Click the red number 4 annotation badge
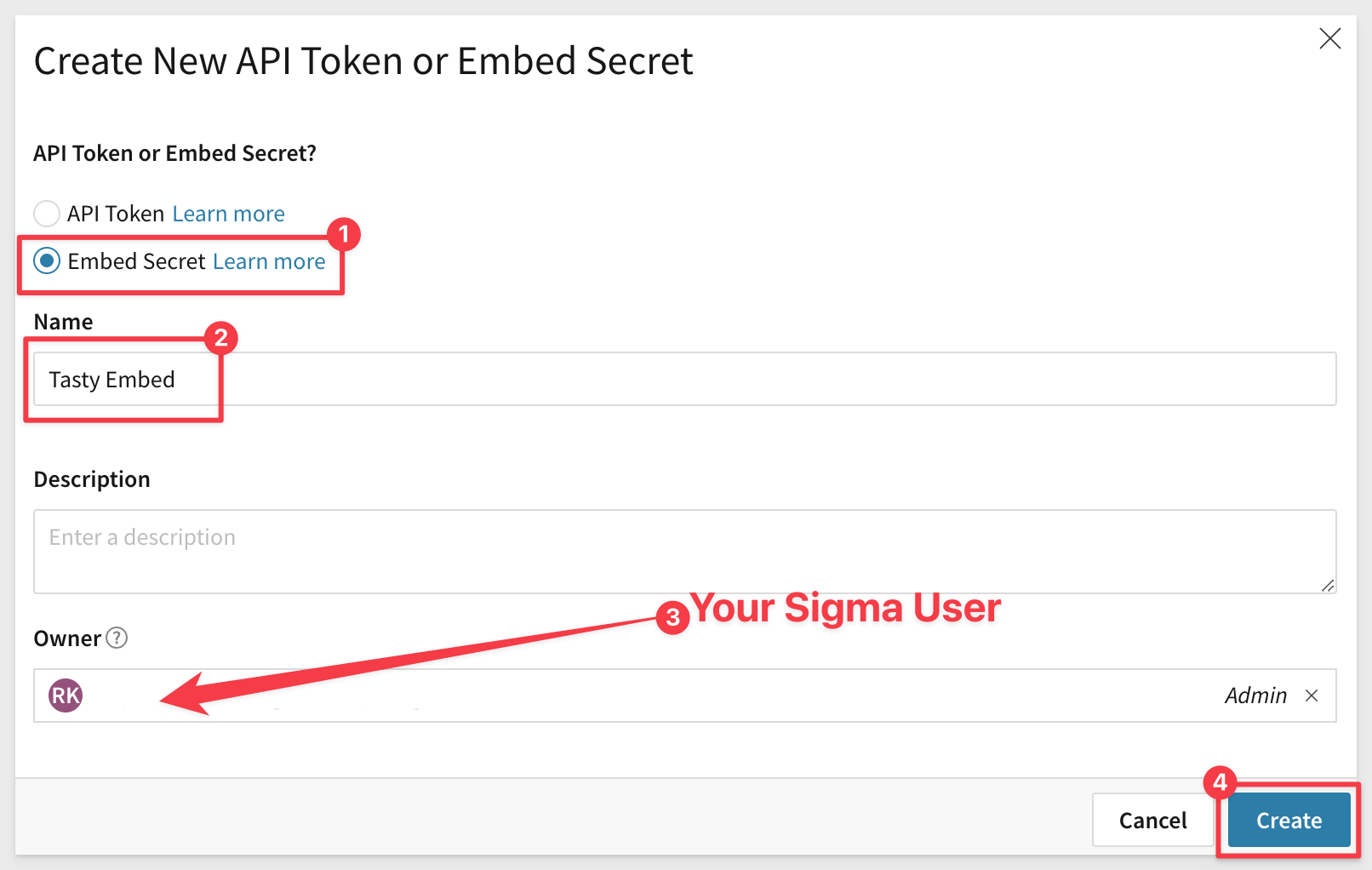Screen dimensions: 1372x870 (x=1220, y=781)
